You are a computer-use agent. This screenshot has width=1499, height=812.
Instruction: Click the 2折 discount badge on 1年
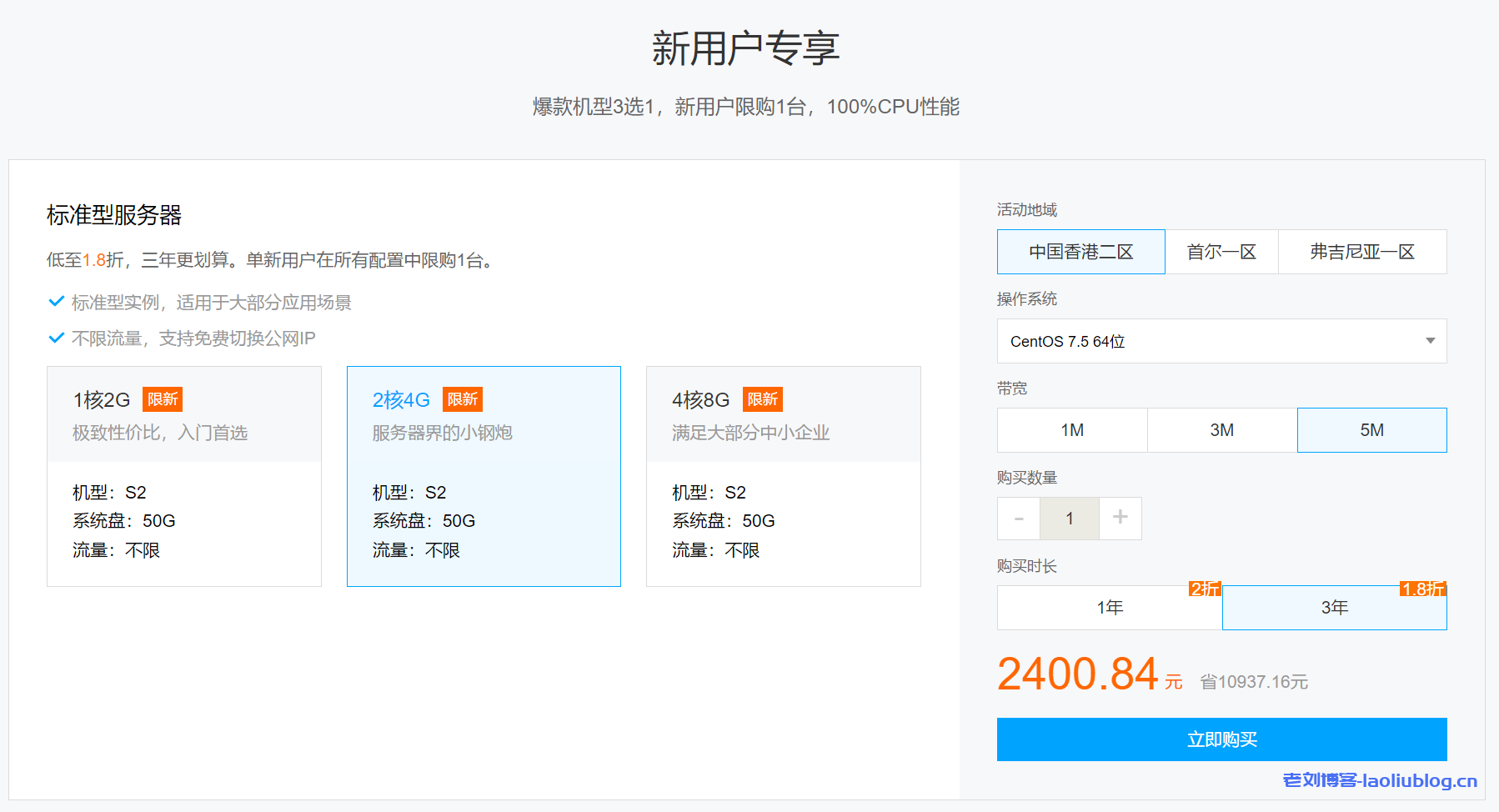click(x=1204, y=589)
